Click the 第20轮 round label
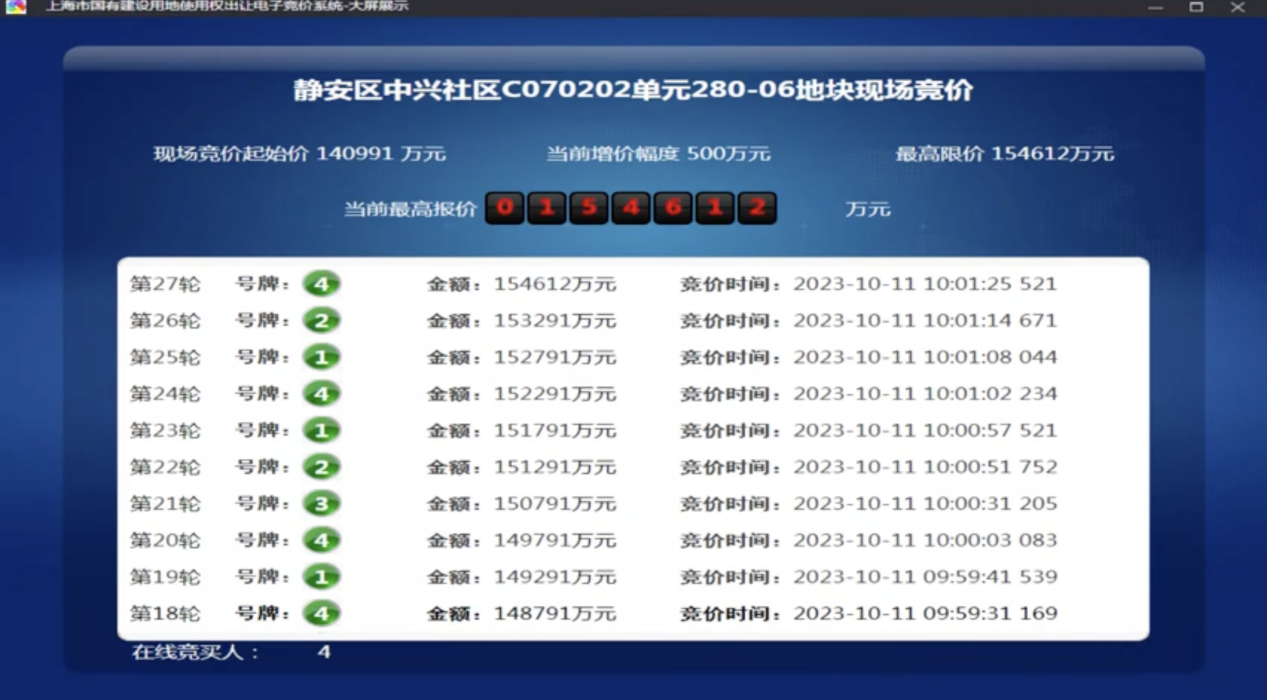 pos(165,540)
